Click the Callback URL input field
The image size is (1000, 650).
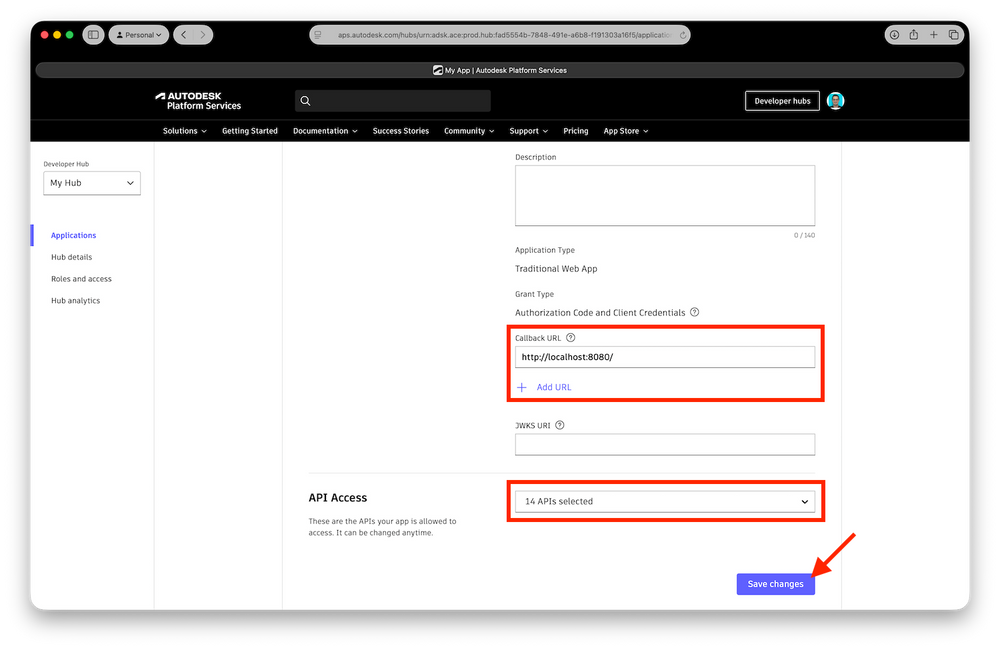(x=665, y=357)
